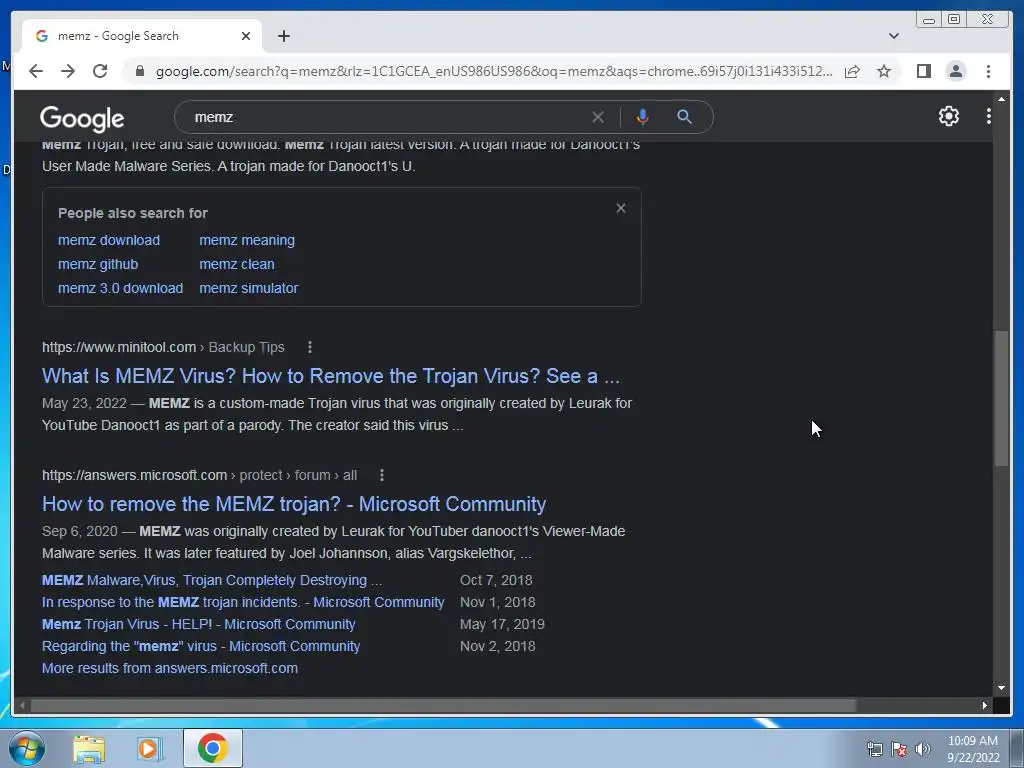Open What Is MEMZ Virus result
Image resolution: width=1024 pixels, height=768 pixels.
tap(331, 376)
